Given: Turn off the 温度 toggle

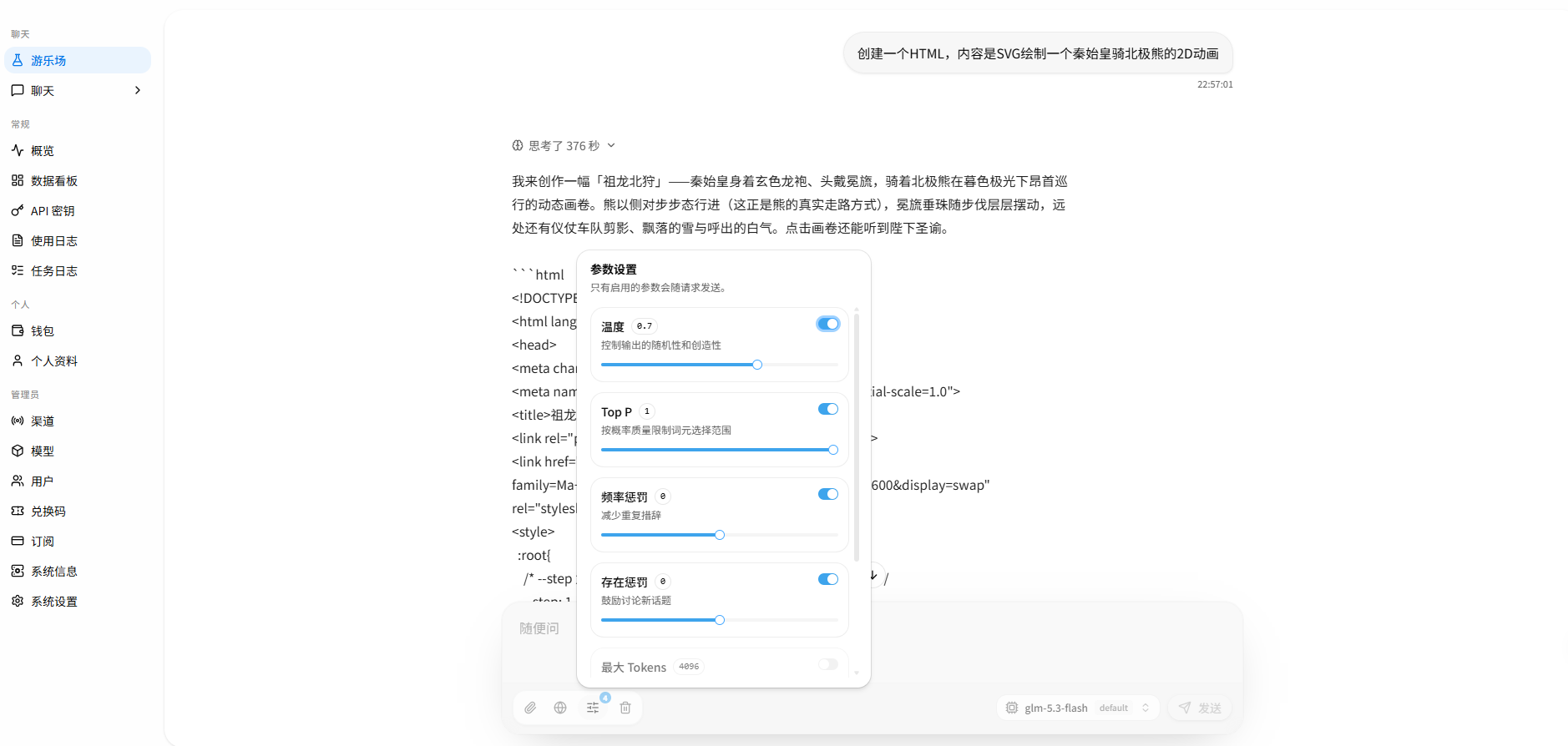Looking at the screenshot, I should click(828, 324).
